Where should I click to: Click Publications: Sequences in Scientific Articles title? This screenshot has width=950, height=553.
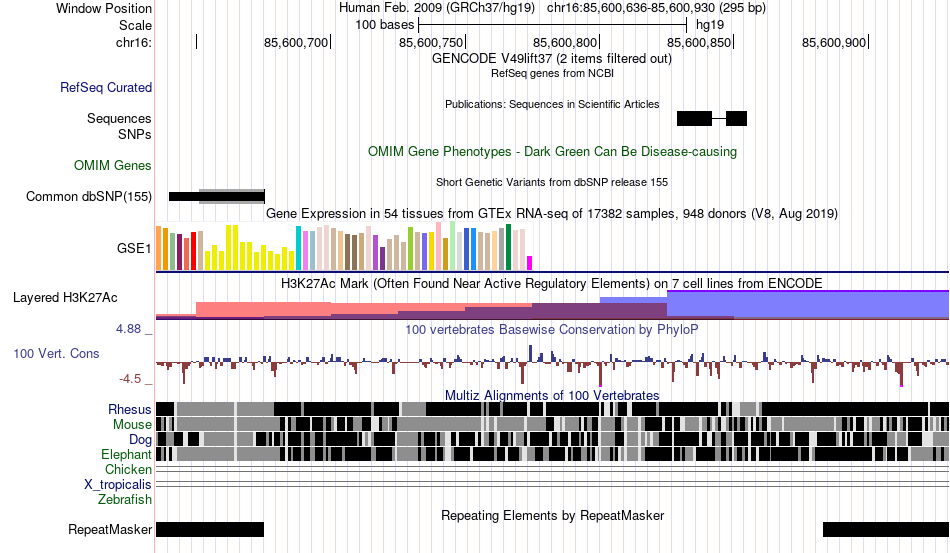point(552,104)
